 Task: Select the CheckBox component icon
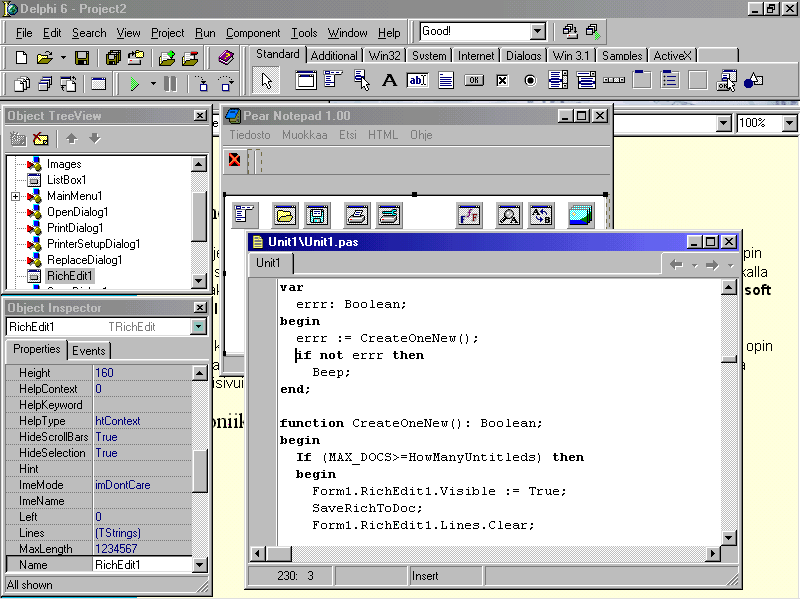502,80
